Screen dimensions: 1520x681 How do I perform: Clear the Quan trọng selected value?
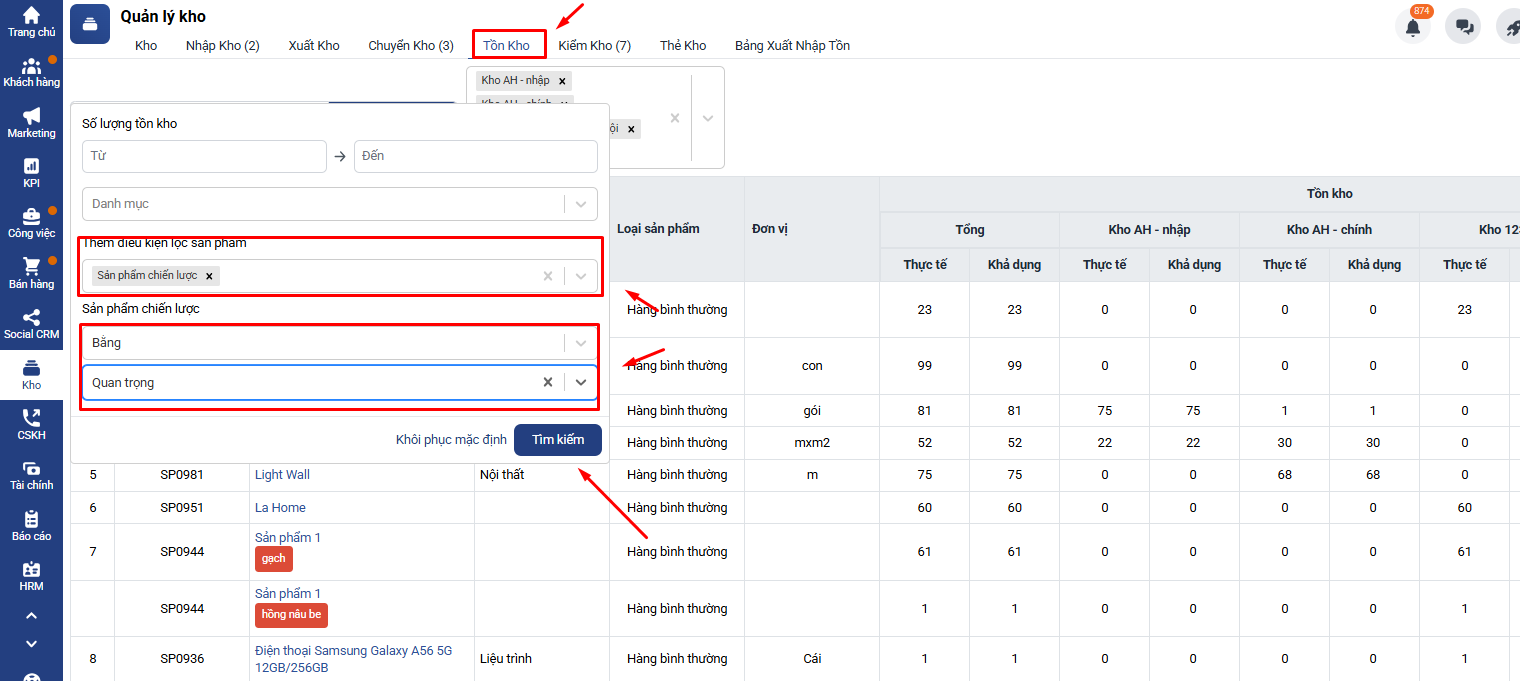pyautogui.click(x=548, y=382)
